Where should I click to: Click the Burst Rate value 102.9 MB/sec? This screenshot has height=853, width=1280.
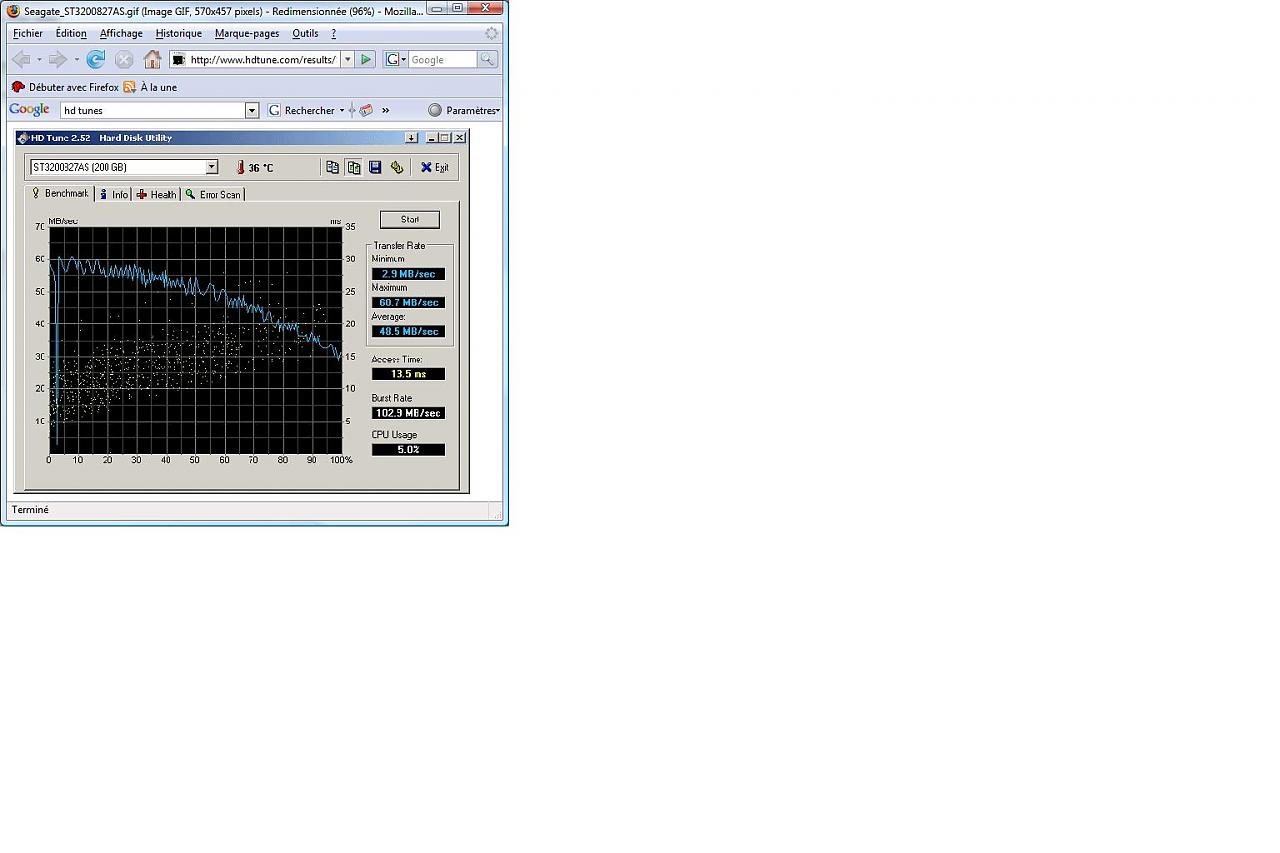(x=408, y=413)
